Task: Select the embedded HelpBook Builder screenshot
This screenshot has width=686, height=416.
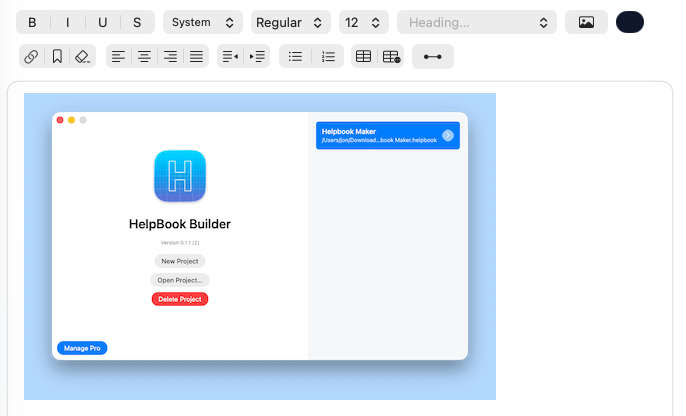Action: point(260,246)
